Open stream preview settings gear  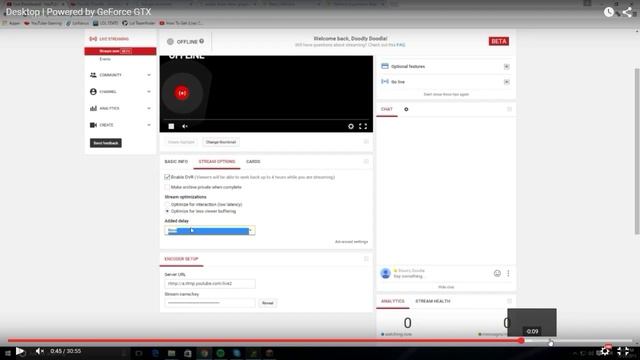(351, 127)
